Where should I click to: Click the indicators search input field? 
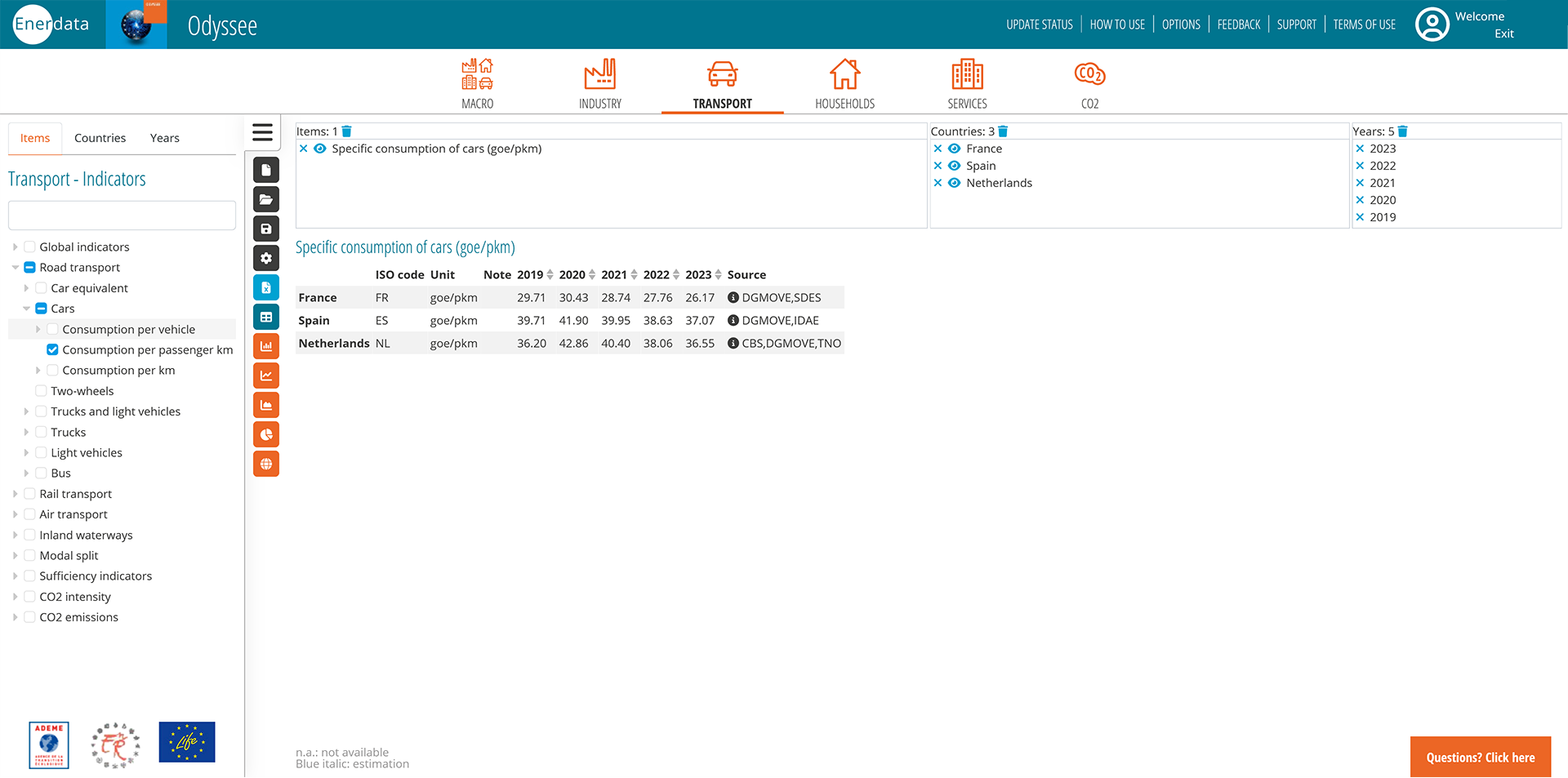122,216
